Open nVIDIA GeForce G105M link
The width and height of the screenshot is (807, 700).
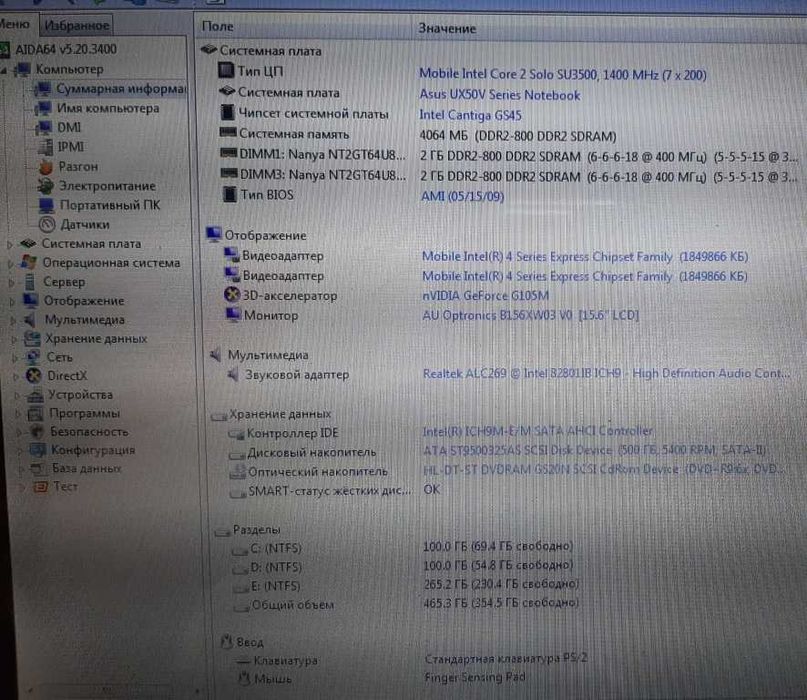[485, 296]
